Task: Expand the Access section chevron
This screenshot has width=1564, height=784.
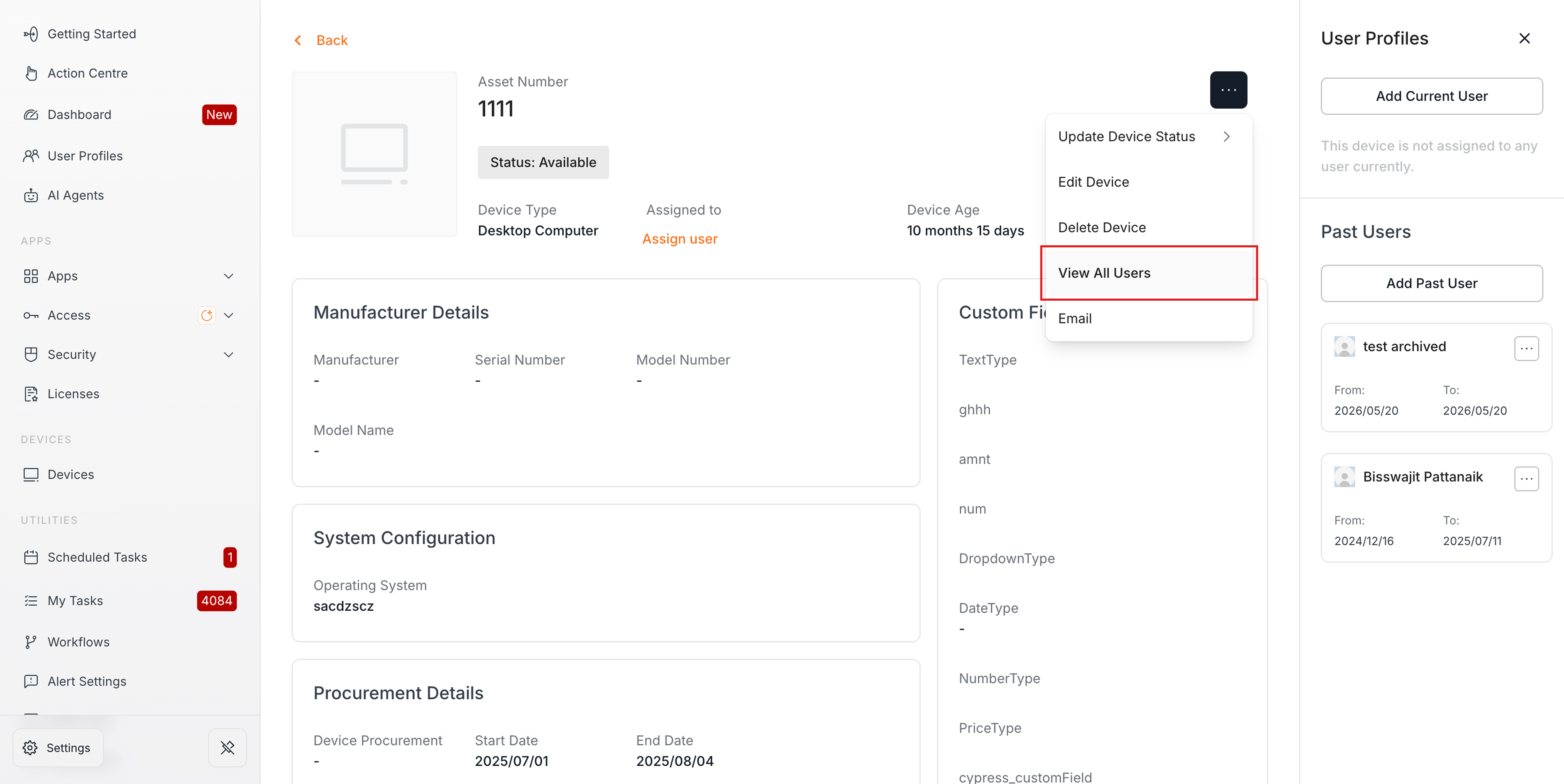Action: tap(228, 316)
